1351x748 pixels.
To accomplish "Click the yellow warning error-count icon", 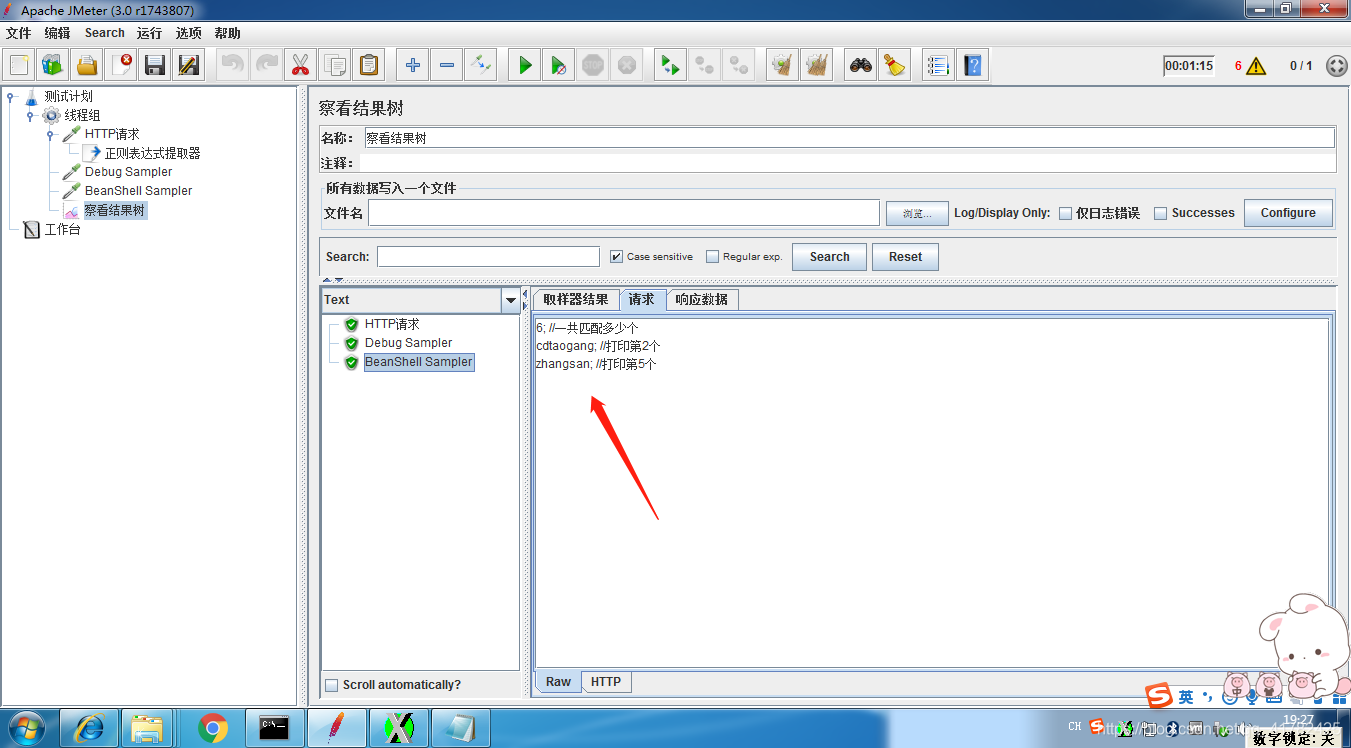I will [x=1256, y=66].
